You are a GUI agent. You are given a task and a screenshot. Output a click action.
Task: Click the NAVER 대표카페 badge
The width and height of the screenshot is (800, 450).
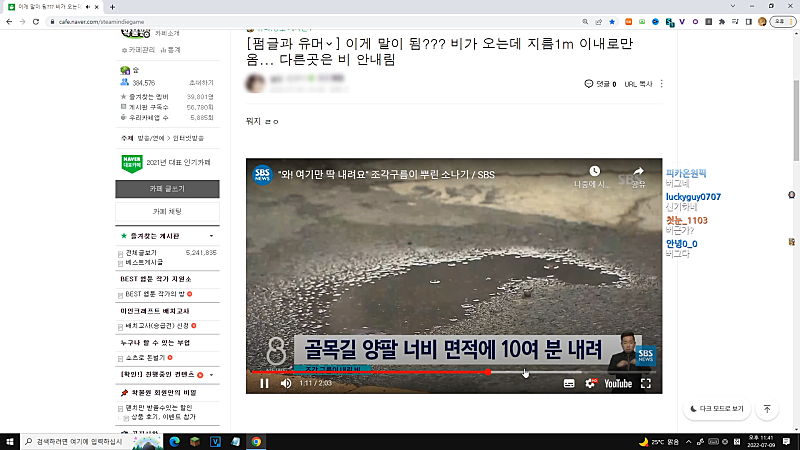click(132, 163)
